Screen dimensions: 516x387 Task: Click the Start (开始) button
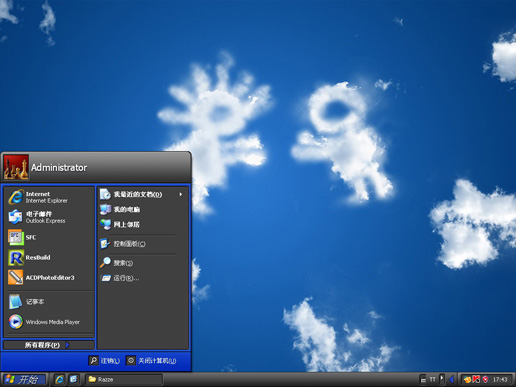tap(23, 380)
